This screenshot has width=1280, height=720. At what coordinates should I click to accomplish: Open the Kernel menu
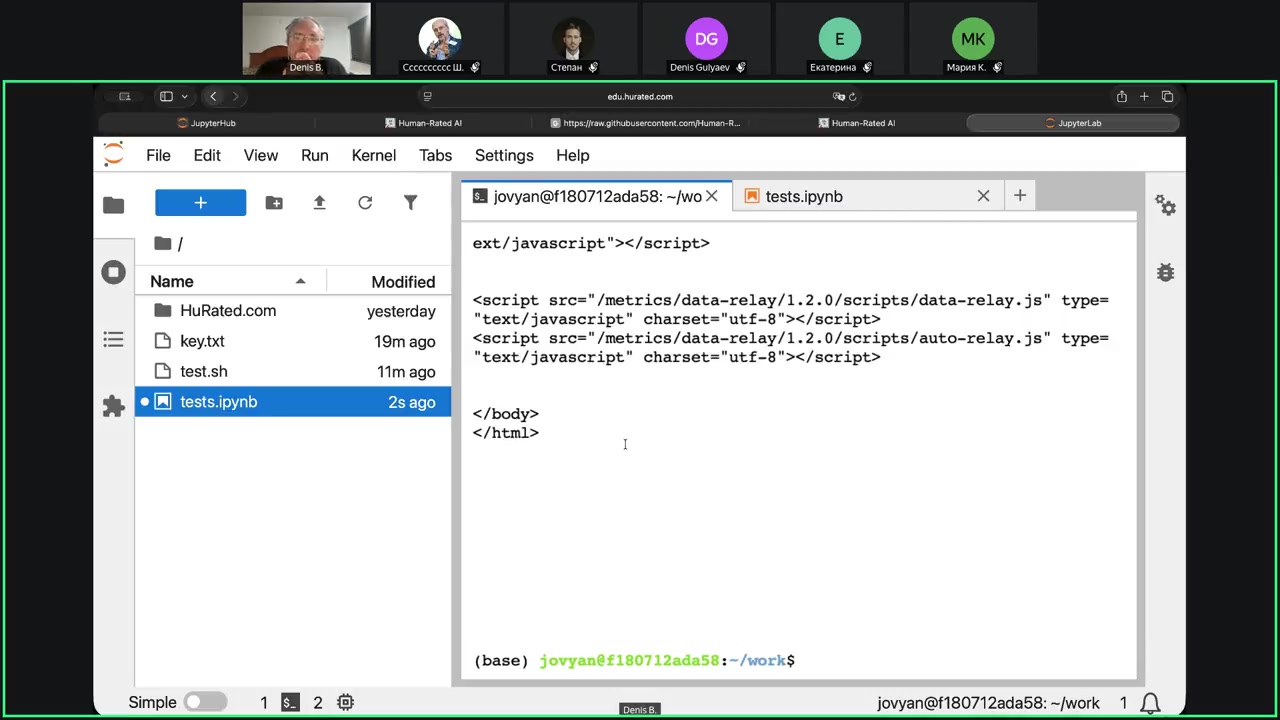tap(373, 155)
